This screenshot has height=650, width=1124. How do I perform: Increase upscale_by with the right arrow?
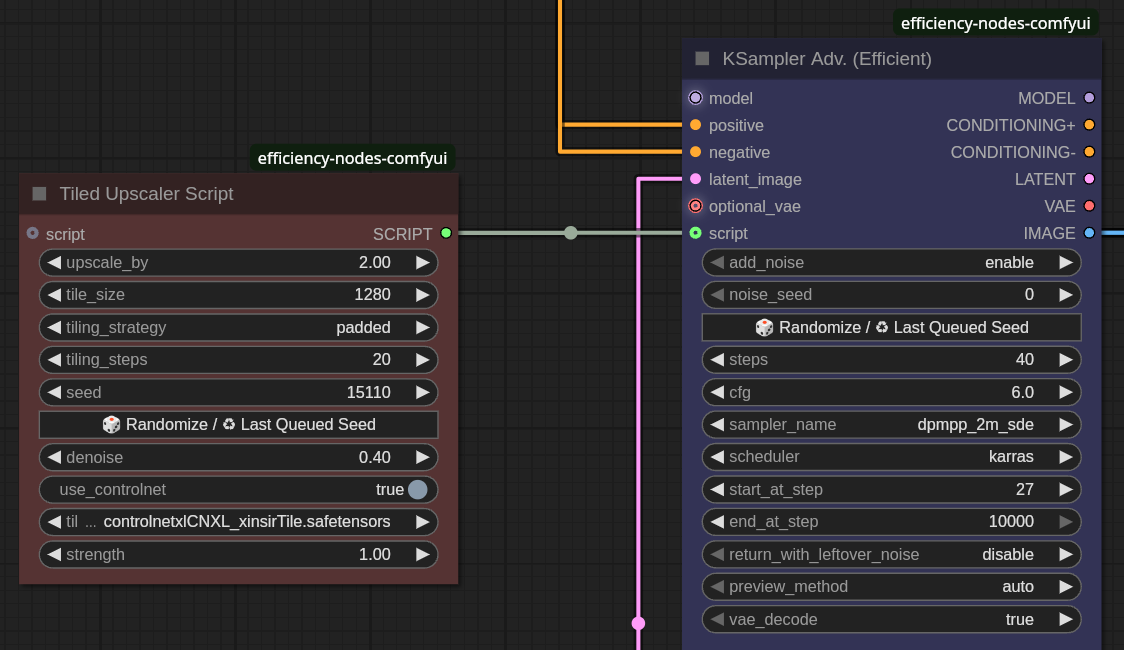coord(422,262)
